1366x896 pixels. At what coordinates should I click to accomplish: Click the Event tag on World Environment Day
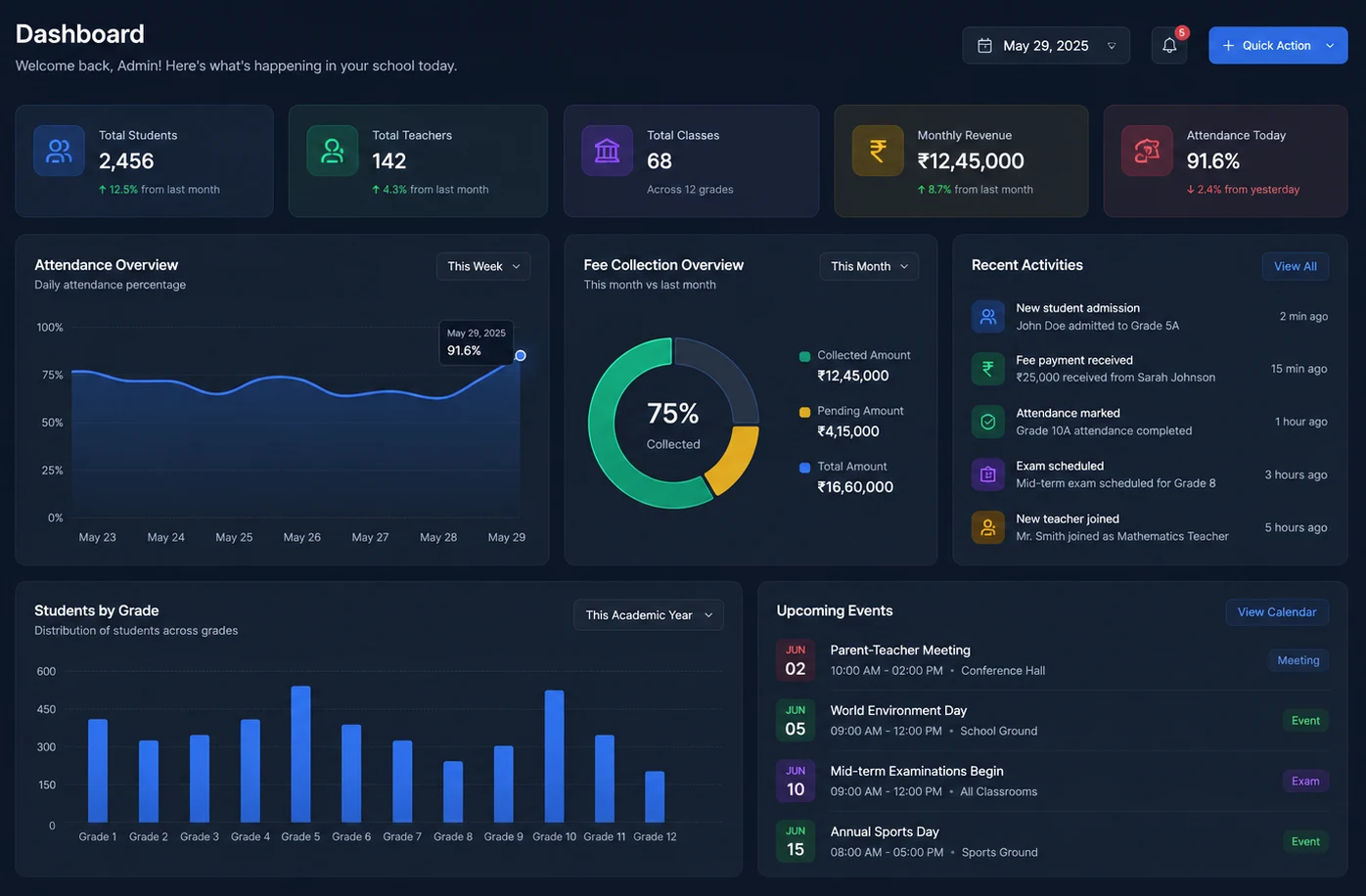coord(1305,721)
